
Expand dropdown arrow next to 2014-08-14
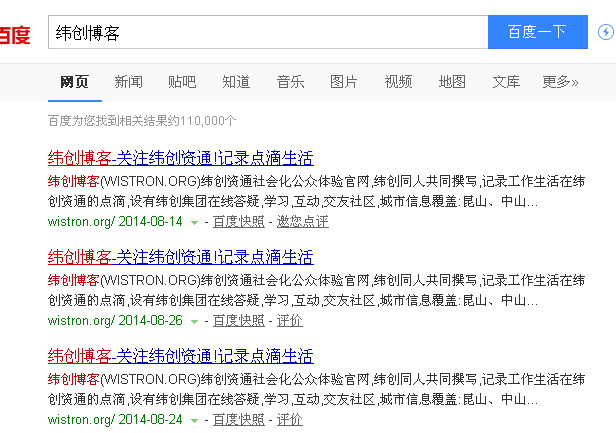point(194,223)
